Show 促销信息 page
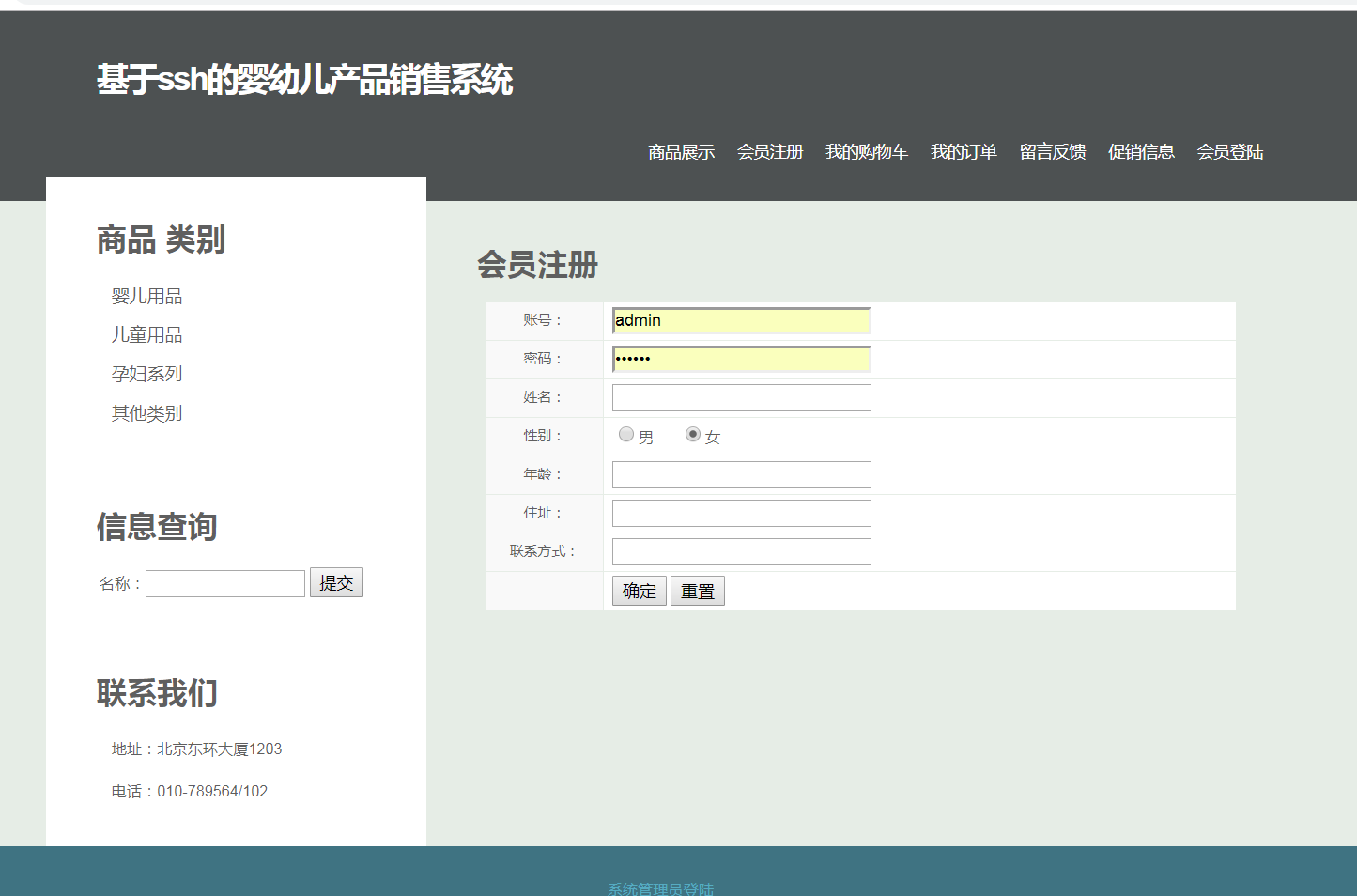Screen dimensions: 1357x896 coord(1141,152)
